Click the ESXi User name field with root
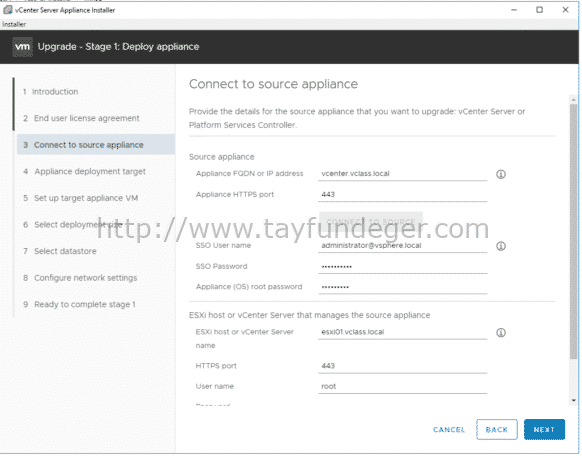582x456 pixels. click(x=402, y=387)
